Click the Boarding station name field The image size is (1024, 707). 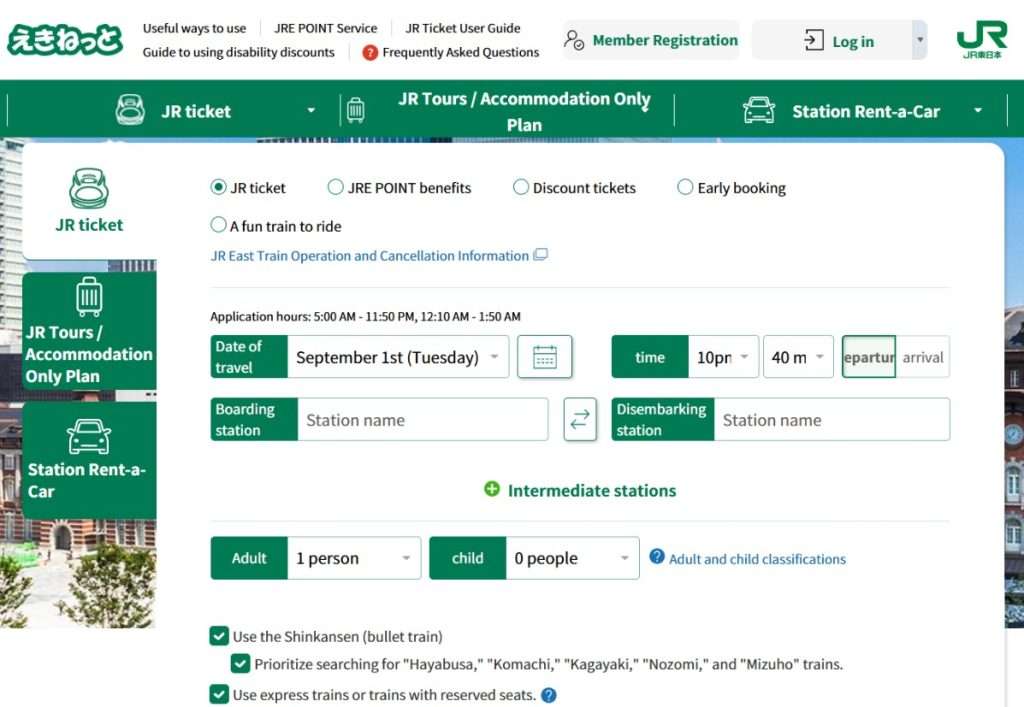(x=423, y=419)
